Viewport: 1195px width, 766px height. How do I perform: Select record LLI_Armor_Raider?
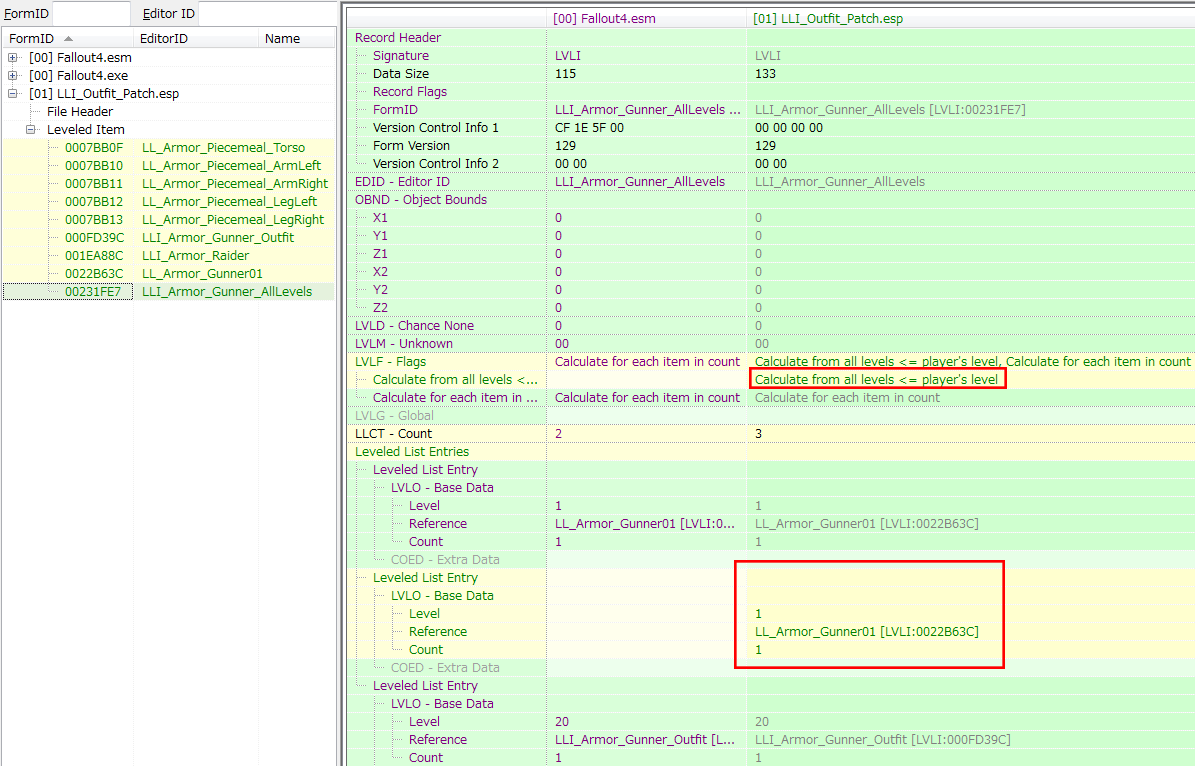click(196, 256)
